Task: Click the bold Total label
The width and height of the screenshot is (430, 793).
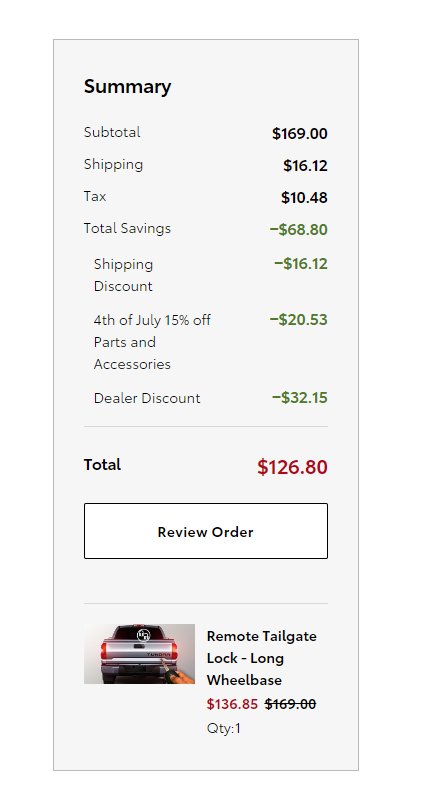Action: pyautogui.click(x=102, y=465)
